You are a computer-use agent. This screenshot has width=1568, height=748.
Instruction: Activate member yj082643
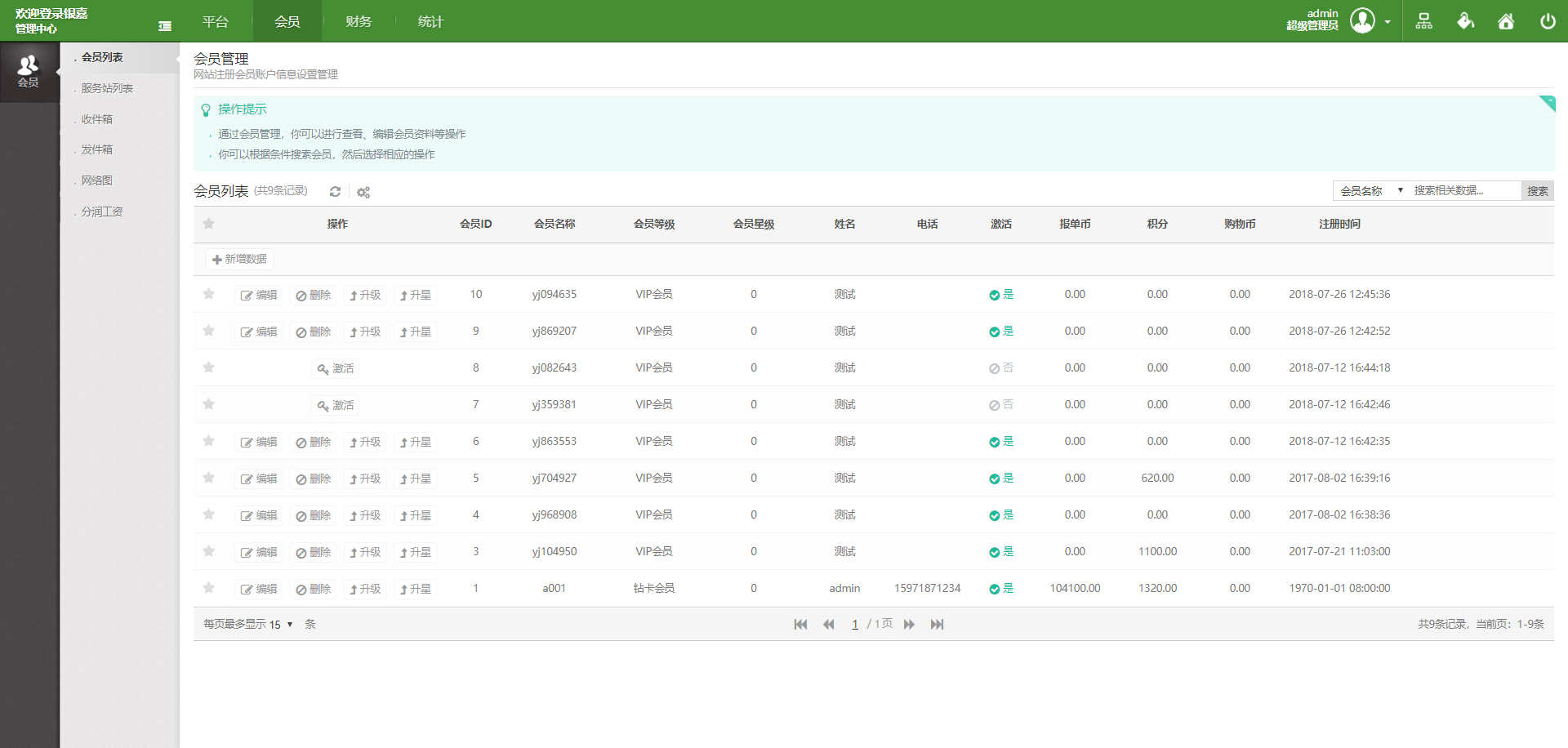click(x=336, y=368)
